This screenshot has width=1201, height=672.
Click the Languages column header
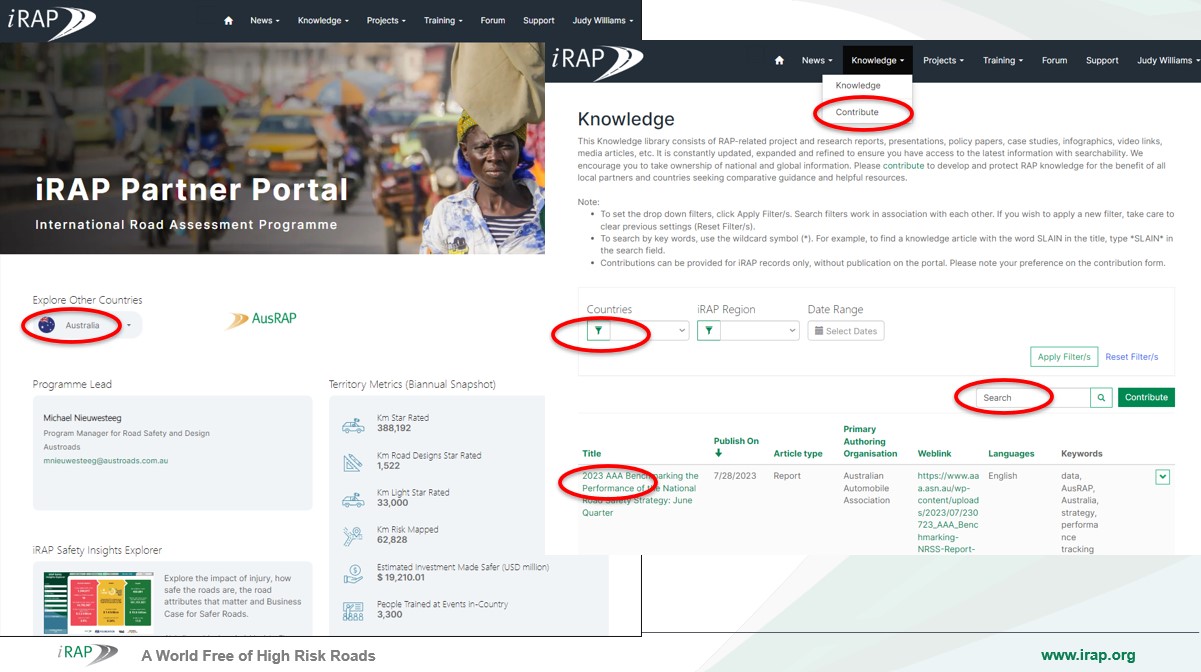click(1011, 453)
